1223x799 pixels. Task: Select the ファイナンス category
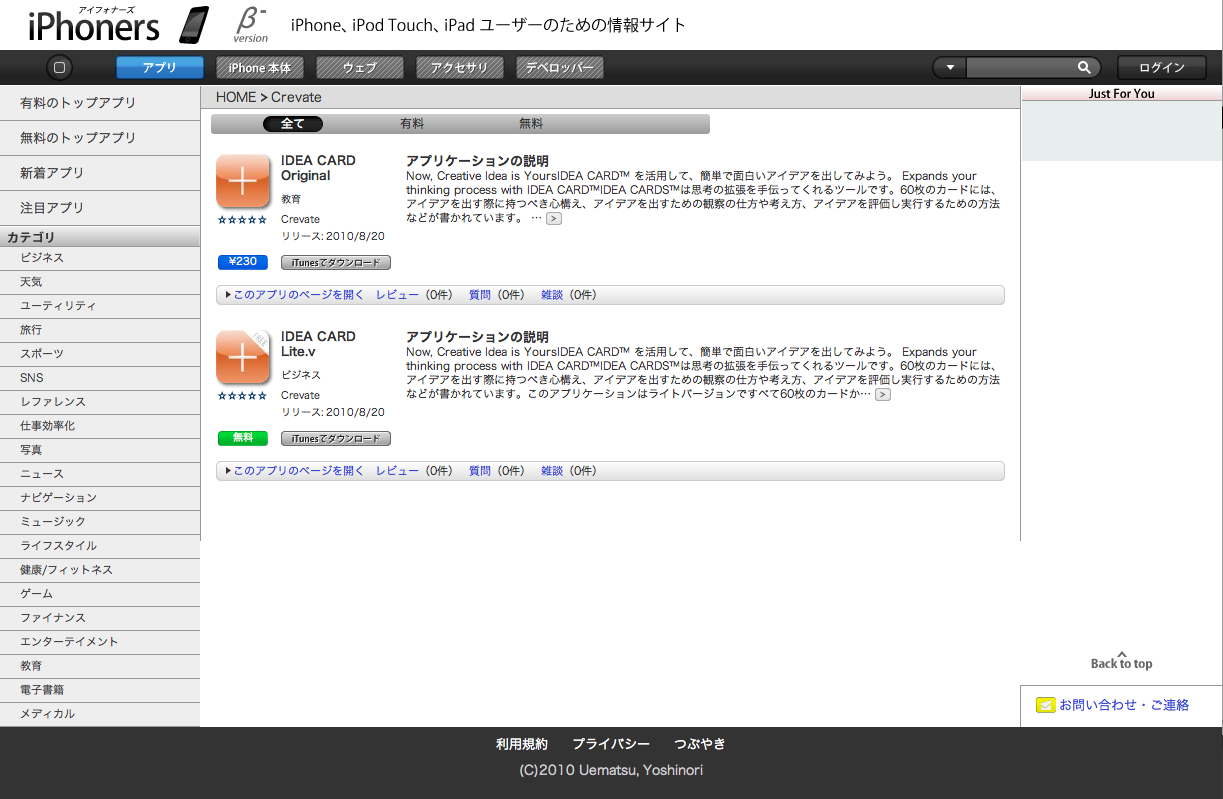click(x=100, y=618)
